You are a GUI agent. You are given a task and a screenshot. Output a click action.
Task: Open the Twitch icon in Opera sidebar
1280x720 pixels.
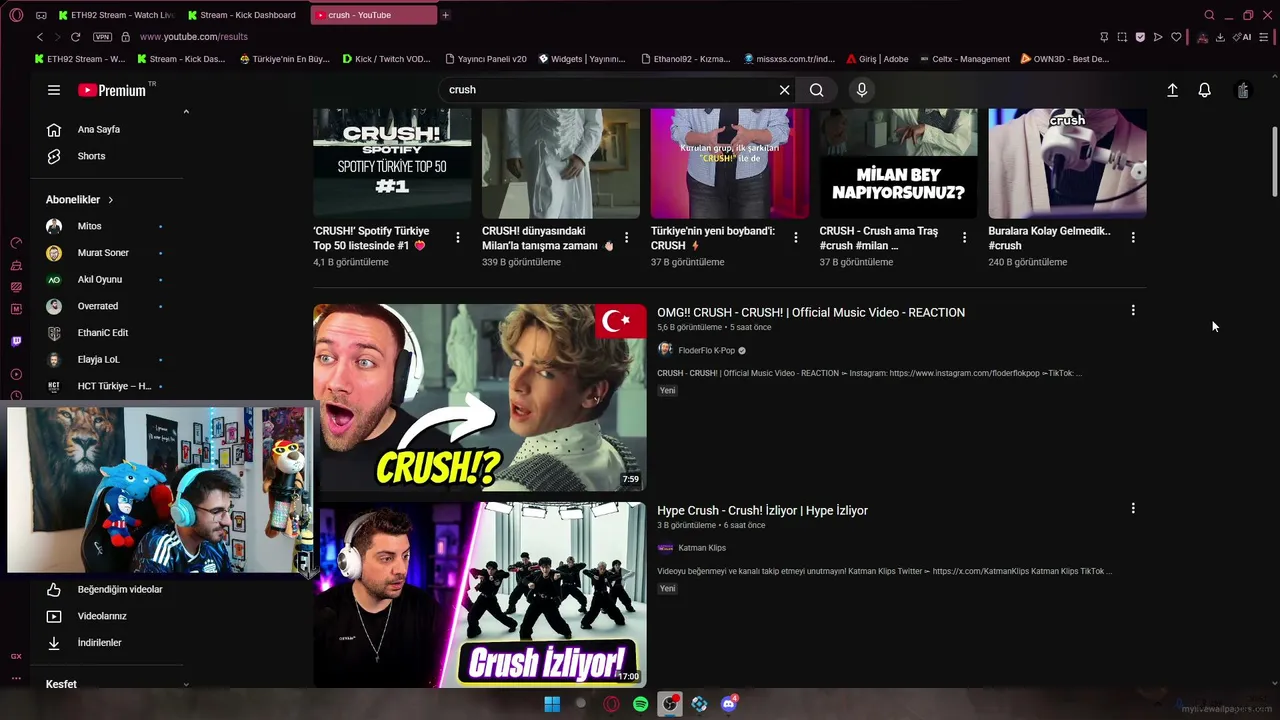(16, 341)
